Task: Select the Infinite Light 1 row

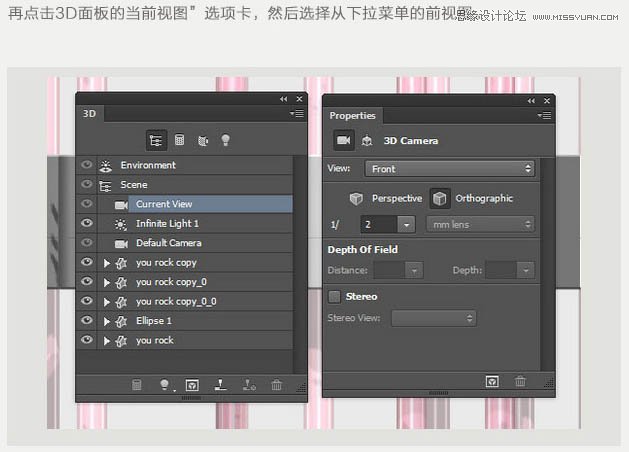Action: [184, 224]
